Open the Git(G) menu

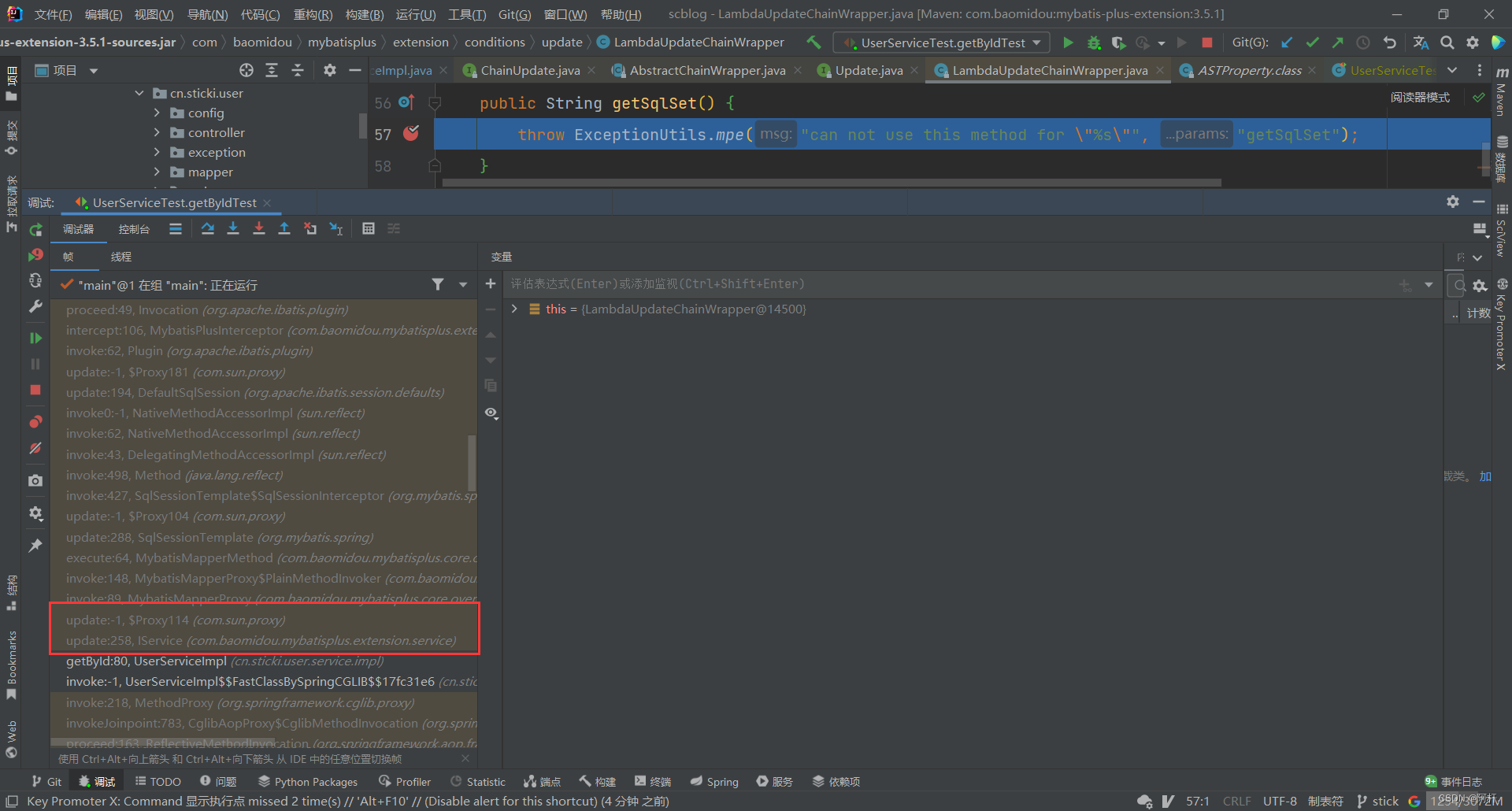tap(514, 14)
